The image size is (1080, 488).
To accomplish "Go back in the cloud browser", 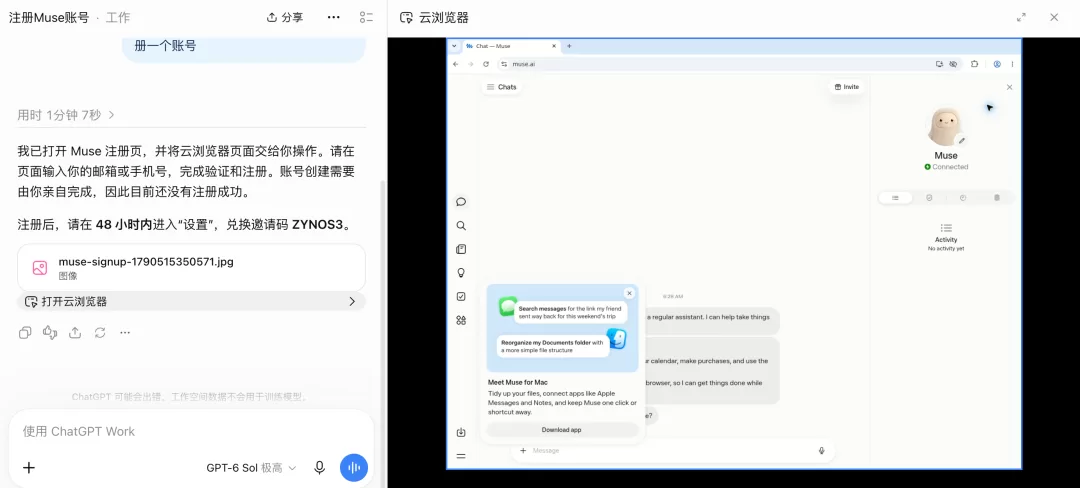I will tap(456, 64).
